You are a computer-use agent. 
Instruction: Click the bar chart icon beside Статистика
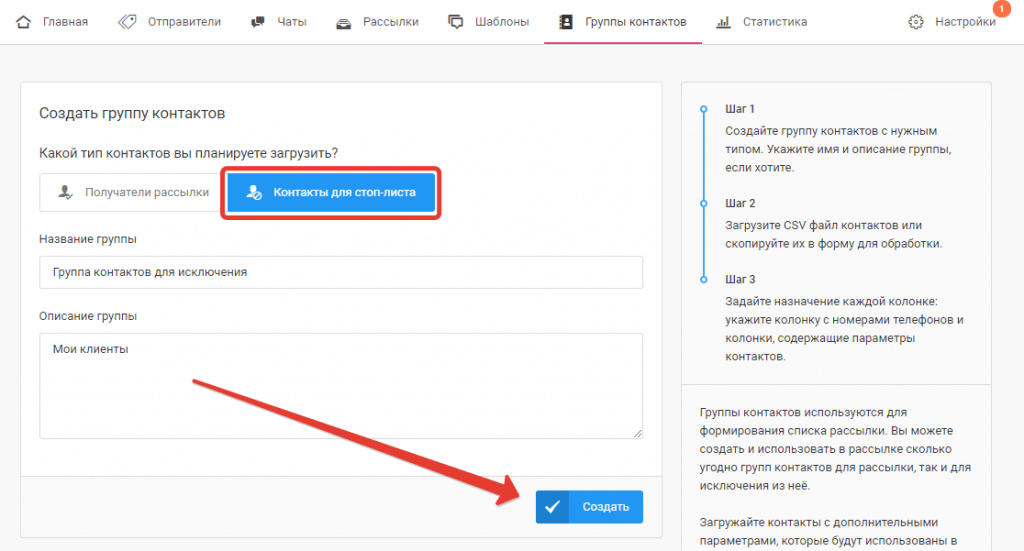pyautogui.click(x=724, y=22)
